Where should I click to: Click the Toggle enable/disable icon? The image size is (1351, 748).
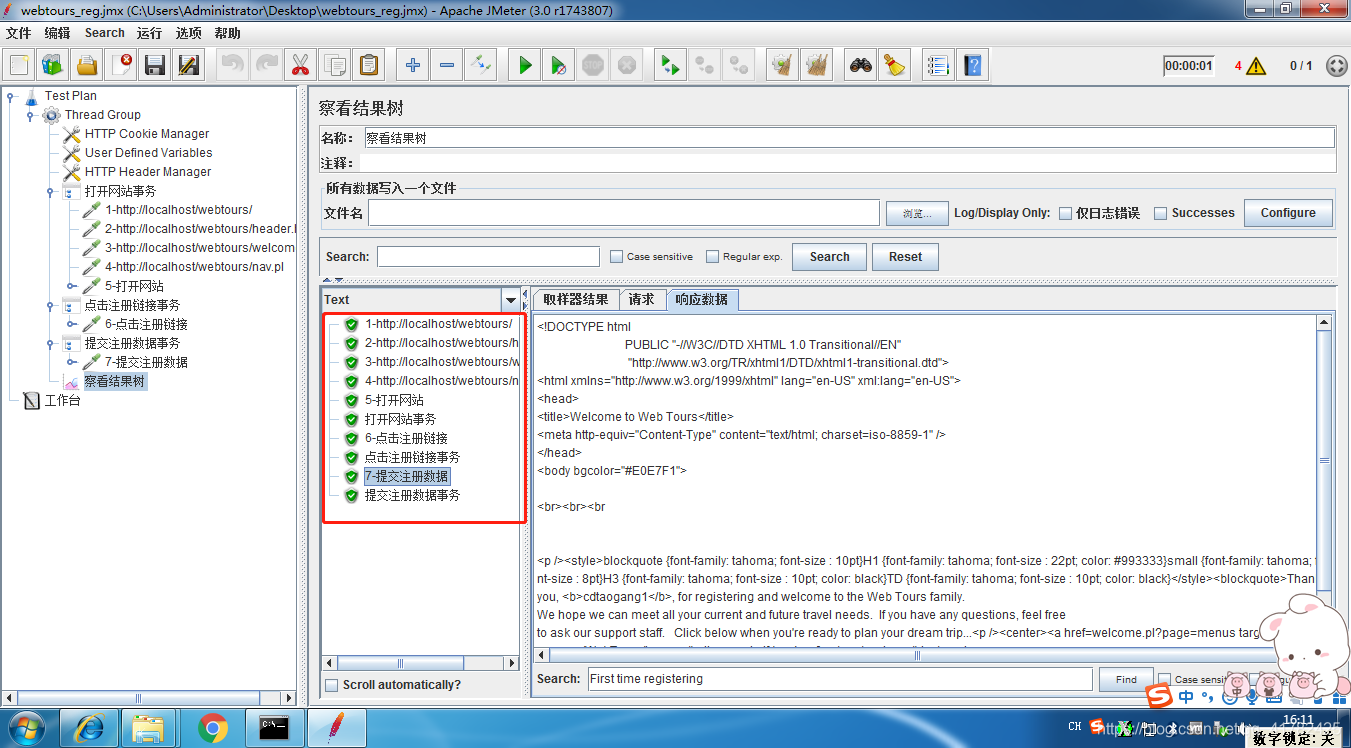[481, 66]
